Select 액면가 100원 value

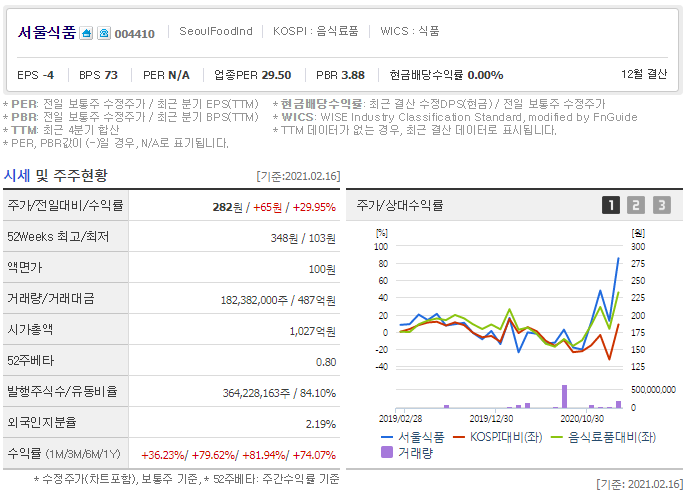[322, 269]
